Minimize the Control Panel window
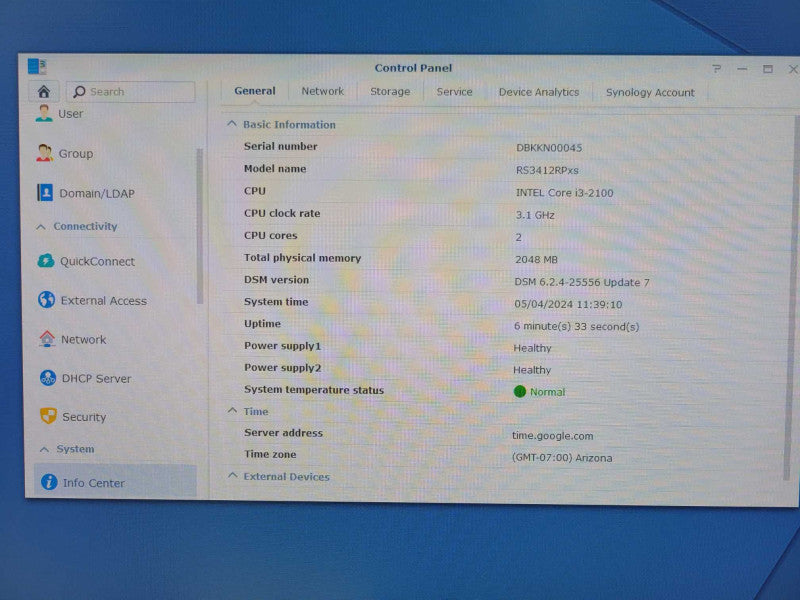 click(742, 69)
